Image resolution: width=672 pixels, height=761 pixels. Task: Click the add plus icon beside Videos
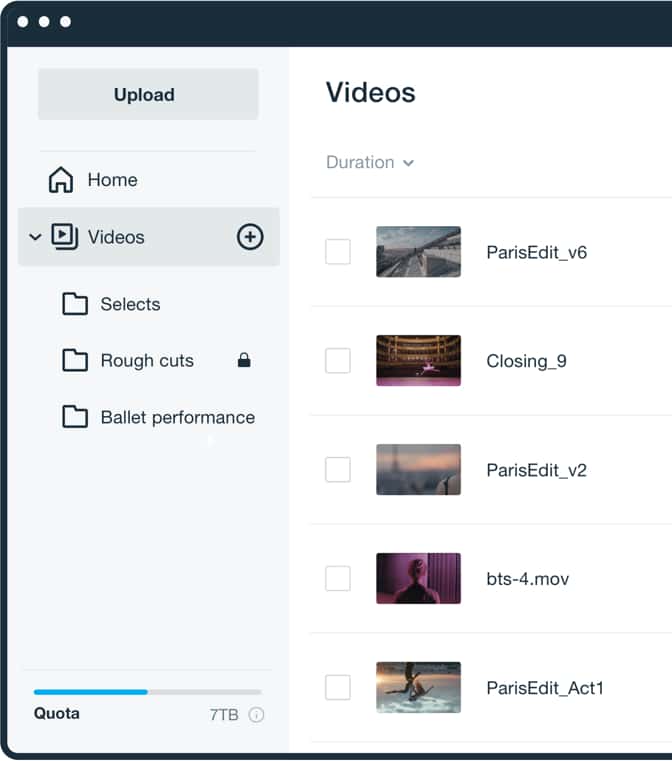250,237
